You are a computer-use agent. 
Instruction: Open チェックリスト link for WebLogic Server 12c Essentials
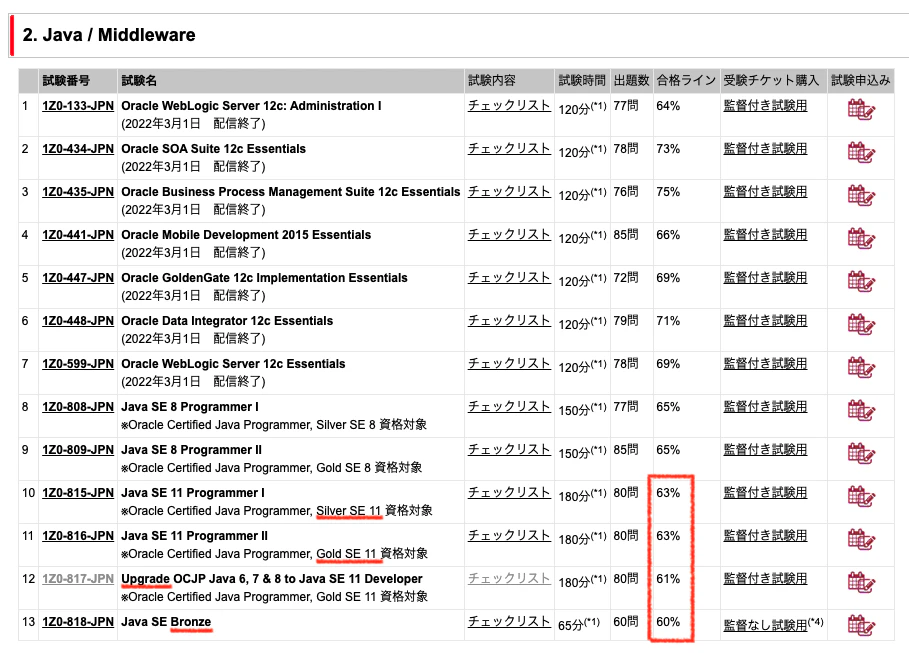click(509, 364)
